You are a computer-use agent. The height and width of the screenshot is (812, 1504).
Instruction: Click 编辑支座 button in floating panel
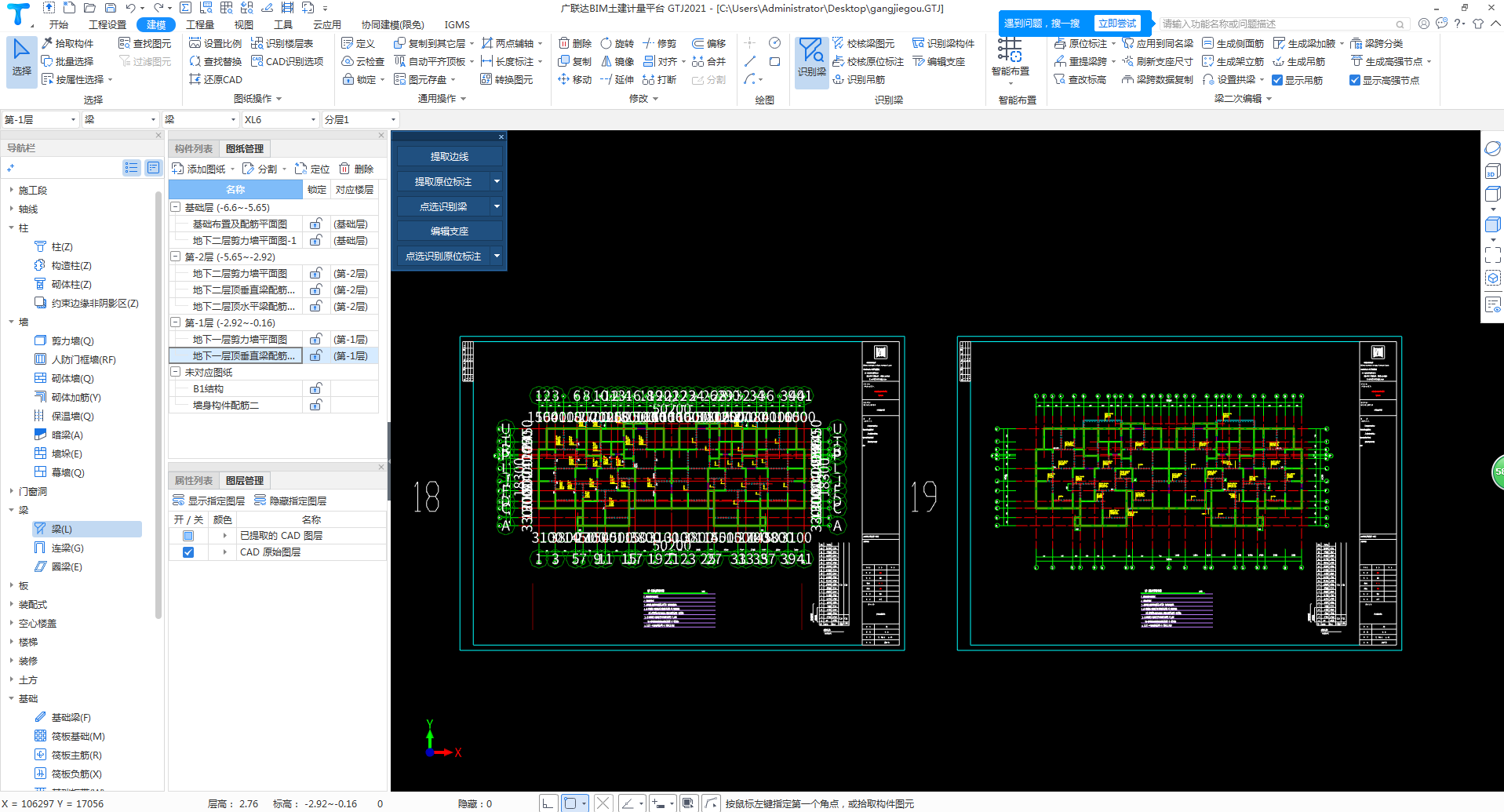pyautogui.click(x=449, y=231)
